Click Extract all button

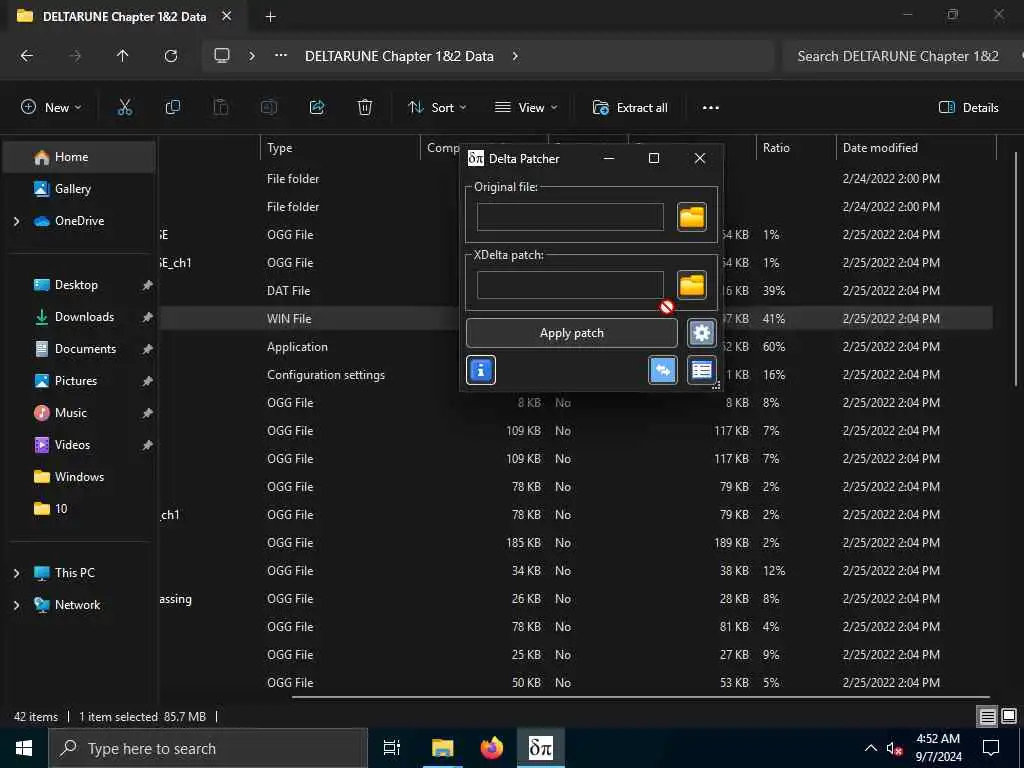(630, 108)
